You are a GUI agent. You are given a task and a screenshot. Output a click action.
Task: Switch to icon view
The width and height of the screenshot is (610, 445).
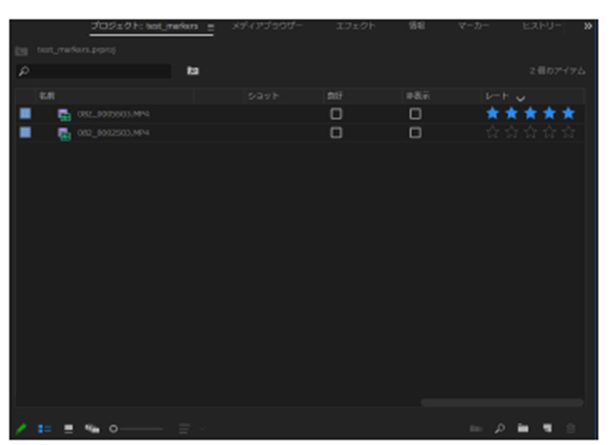pyautogui.click(x=69, y=428)
